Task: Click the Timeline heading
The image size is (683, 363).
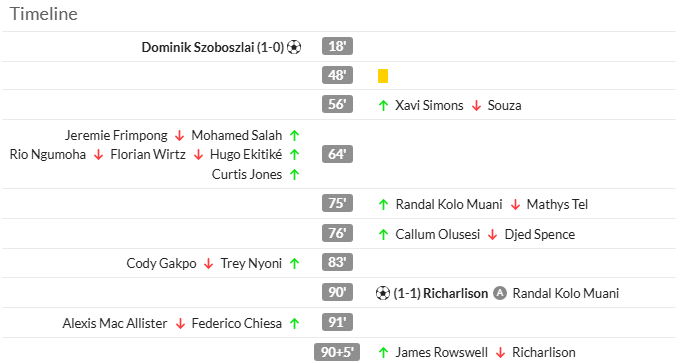Action: click(44, 14)
